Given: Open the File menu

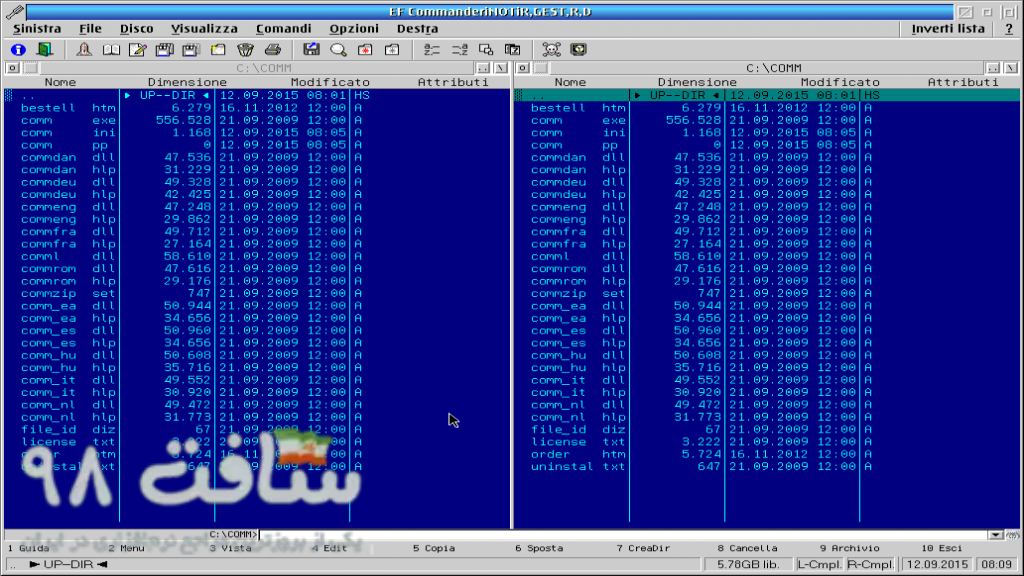Looking at the screenshot, I should pos(90,29).
